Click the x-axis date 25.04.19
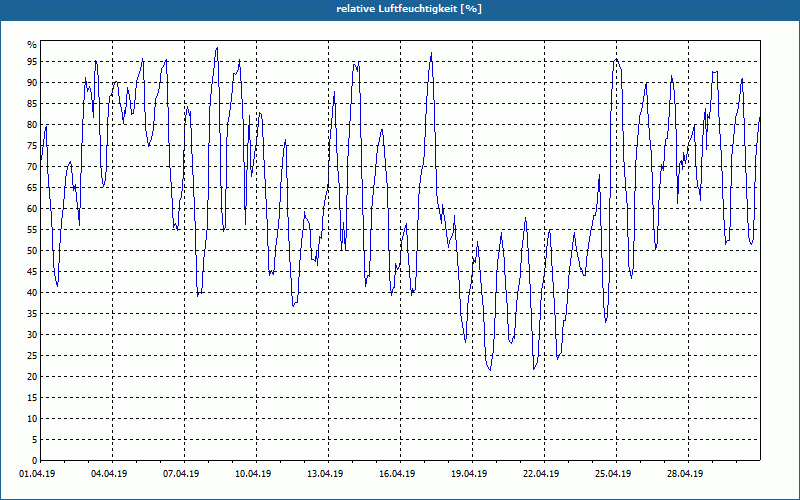This screenshot has width=800, height=500. tap(613, 474)
